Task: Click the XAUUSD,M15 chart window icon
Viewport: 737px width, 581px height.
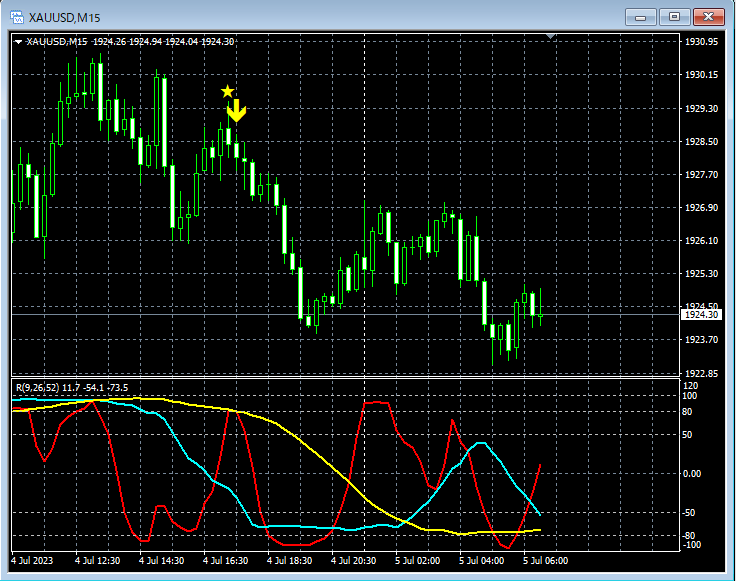Action: pyautogui.click(x=17, y=17)
